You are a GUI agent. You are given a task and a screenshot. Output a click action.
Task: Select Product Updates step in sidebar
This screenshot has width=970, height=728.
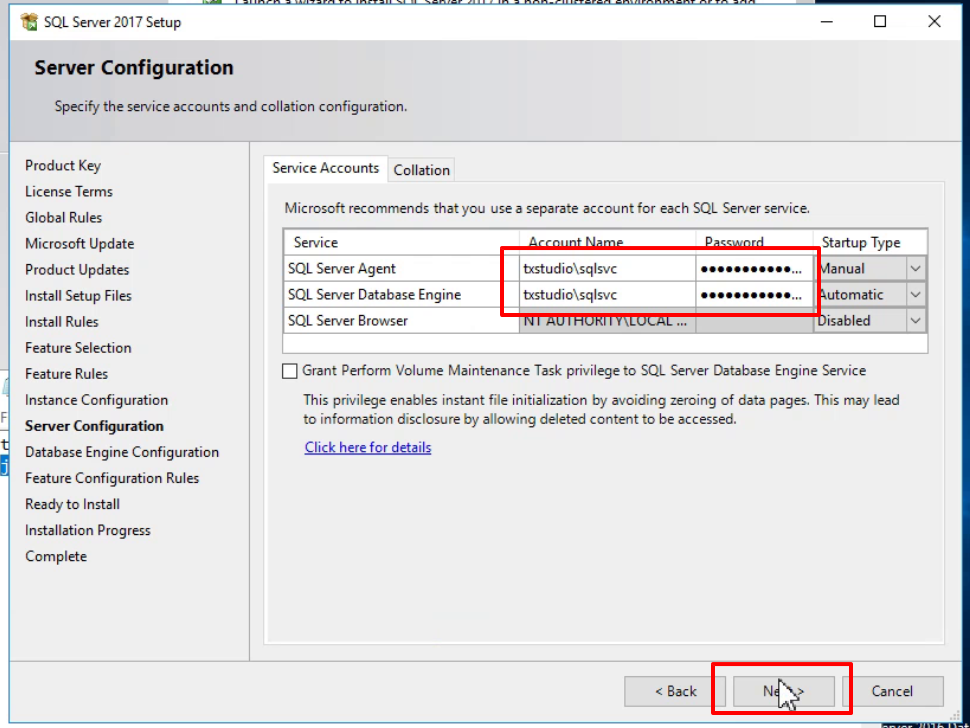pyautogui.click(x=77, y=270)
